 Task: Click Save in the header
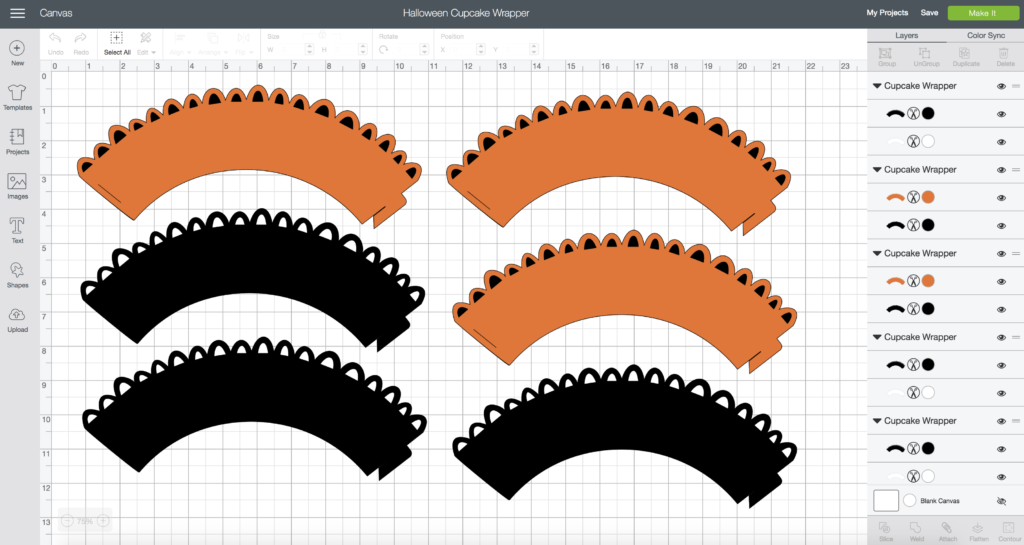click(929, 12)
